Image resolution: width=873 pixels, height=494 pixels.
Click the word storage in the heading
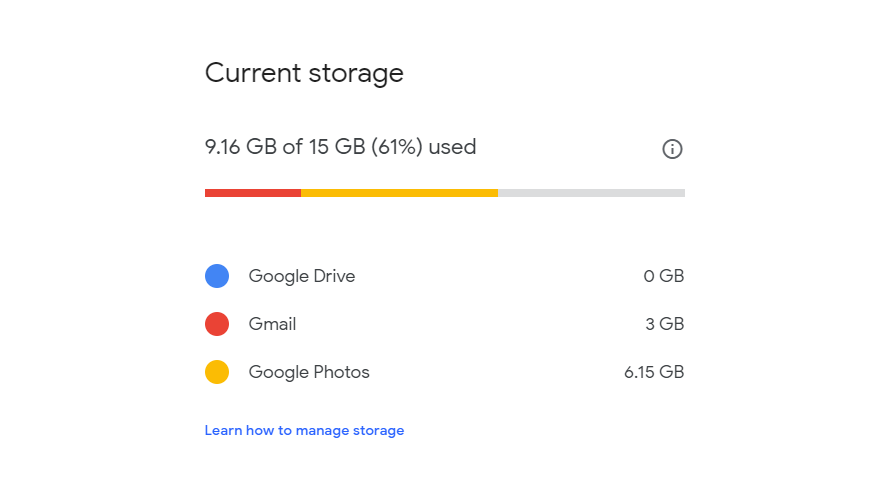356,75
